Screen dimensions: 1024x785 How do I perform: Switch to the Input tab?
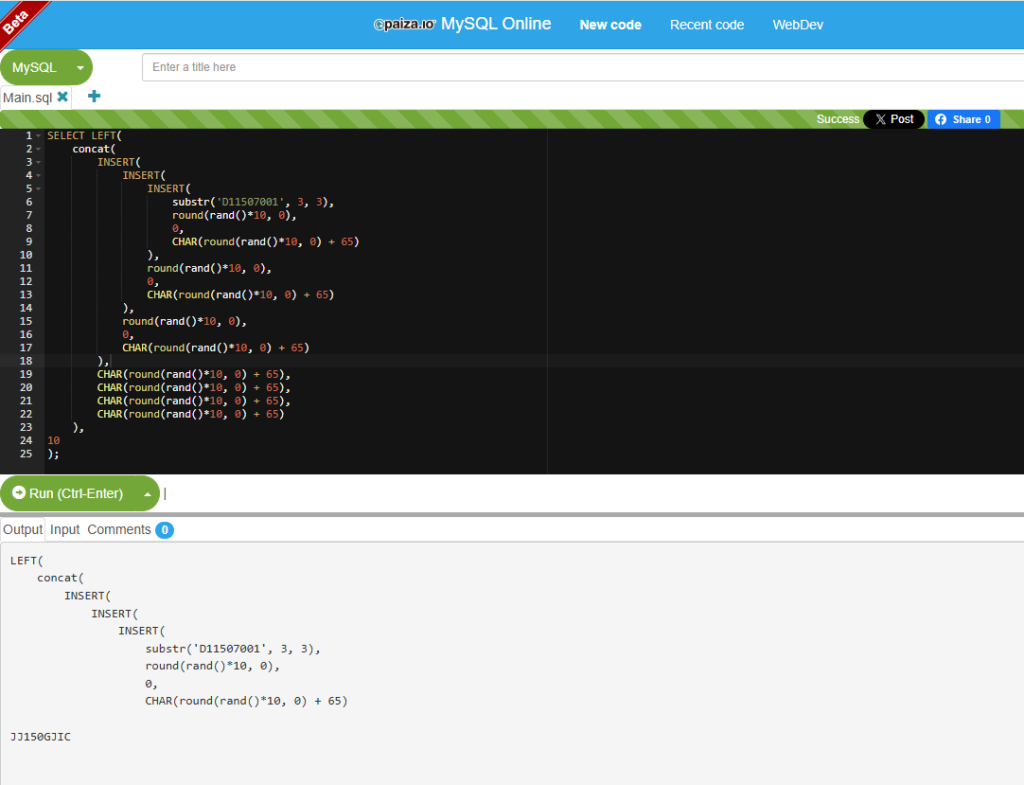(x=65, y=530)
